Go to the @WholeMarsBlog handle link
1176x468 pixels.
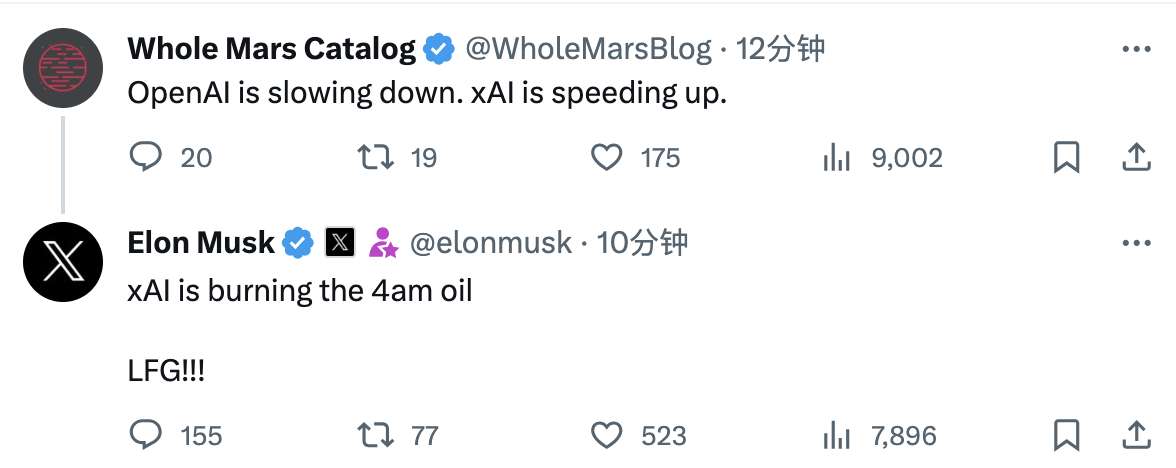(x=589, y=49)
